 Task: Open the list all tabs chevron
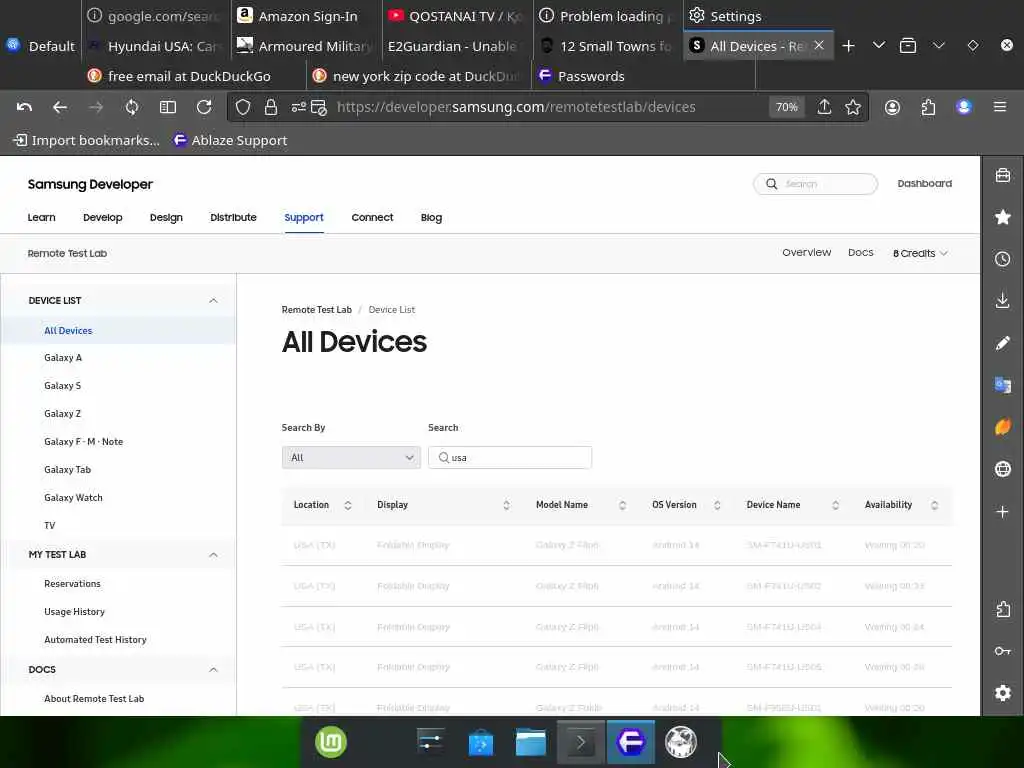tap(878, 45)
